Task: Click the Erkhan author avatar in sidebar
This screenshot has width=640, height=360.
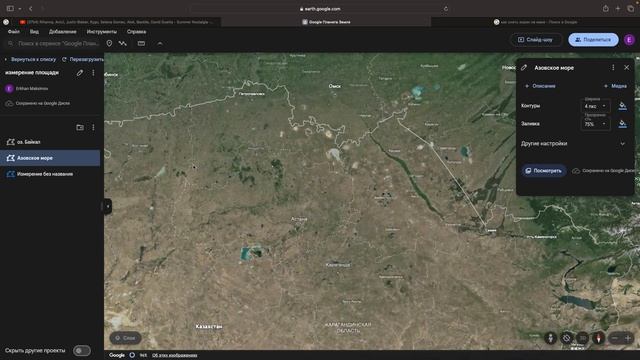Action: click(9, 89)
